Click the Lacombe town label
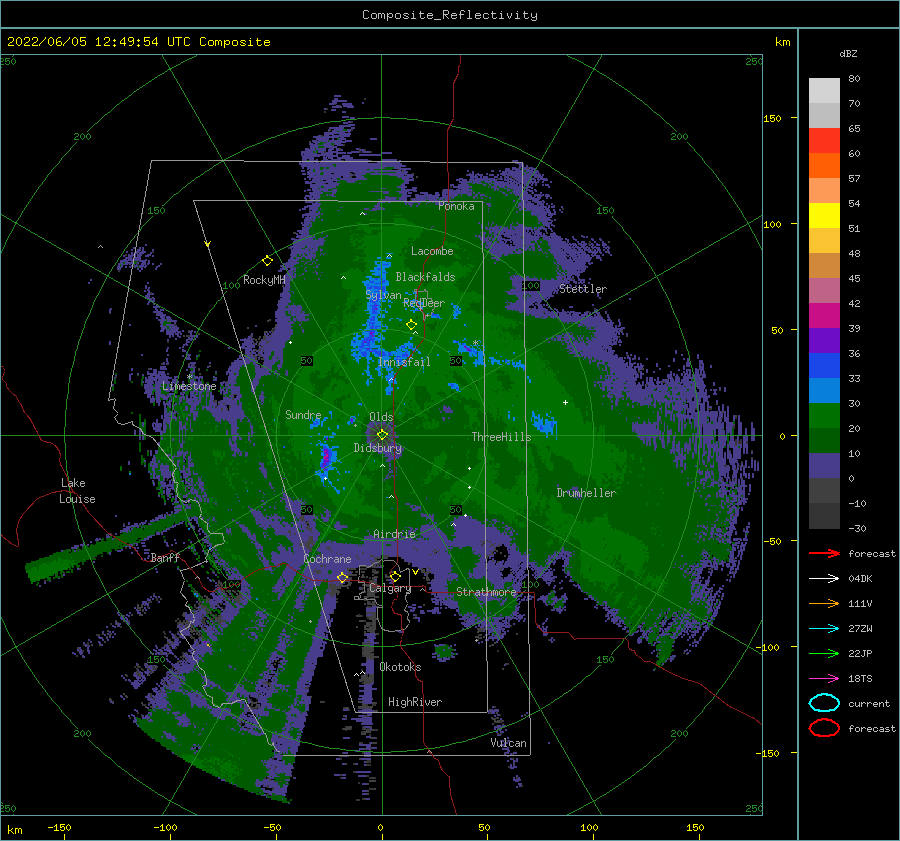This screenshot has height=841, width=900. point(432,251)
